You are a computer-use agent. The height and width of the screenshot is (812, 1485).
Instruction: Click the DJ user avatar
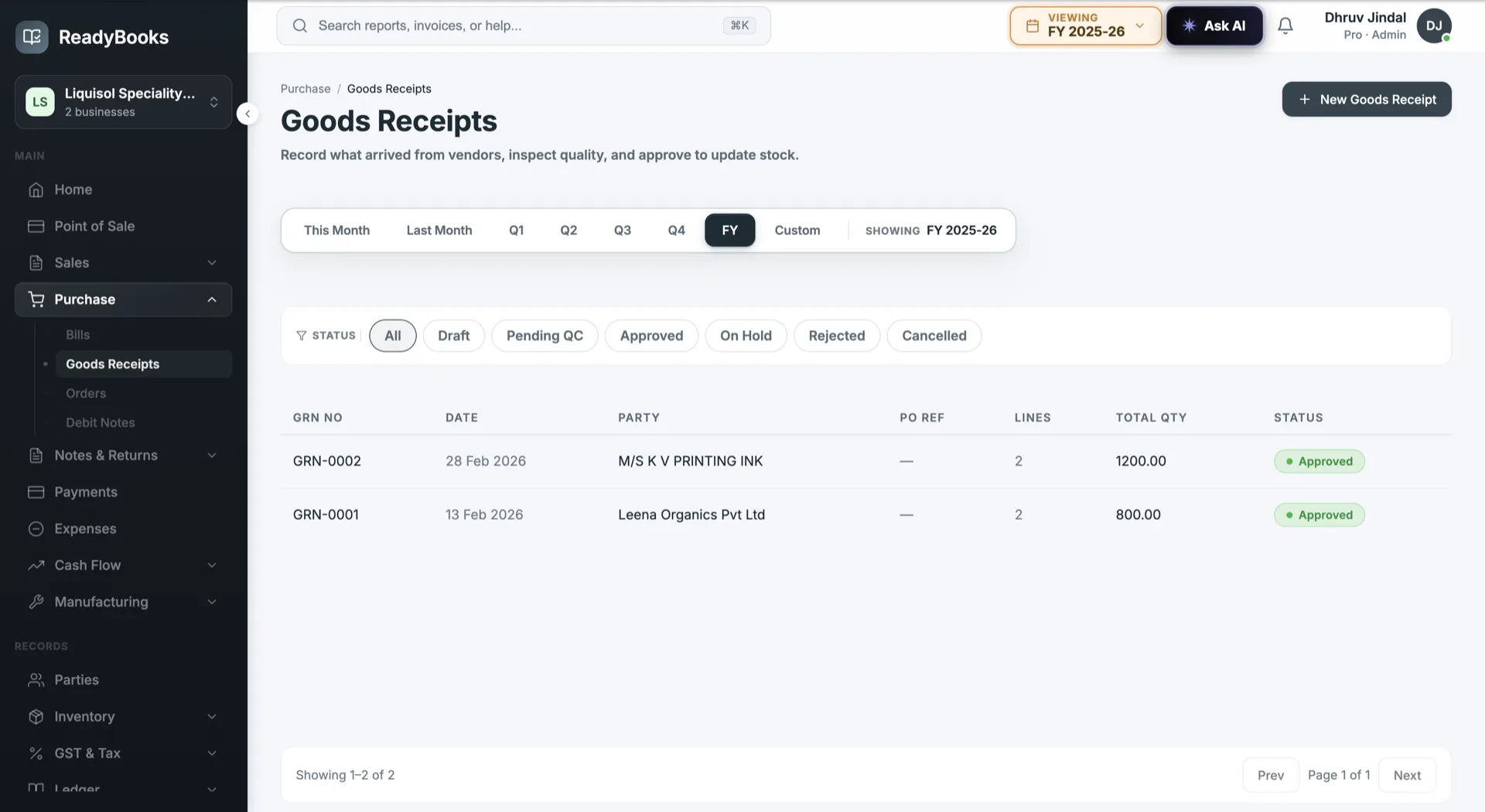(1434, 26)
